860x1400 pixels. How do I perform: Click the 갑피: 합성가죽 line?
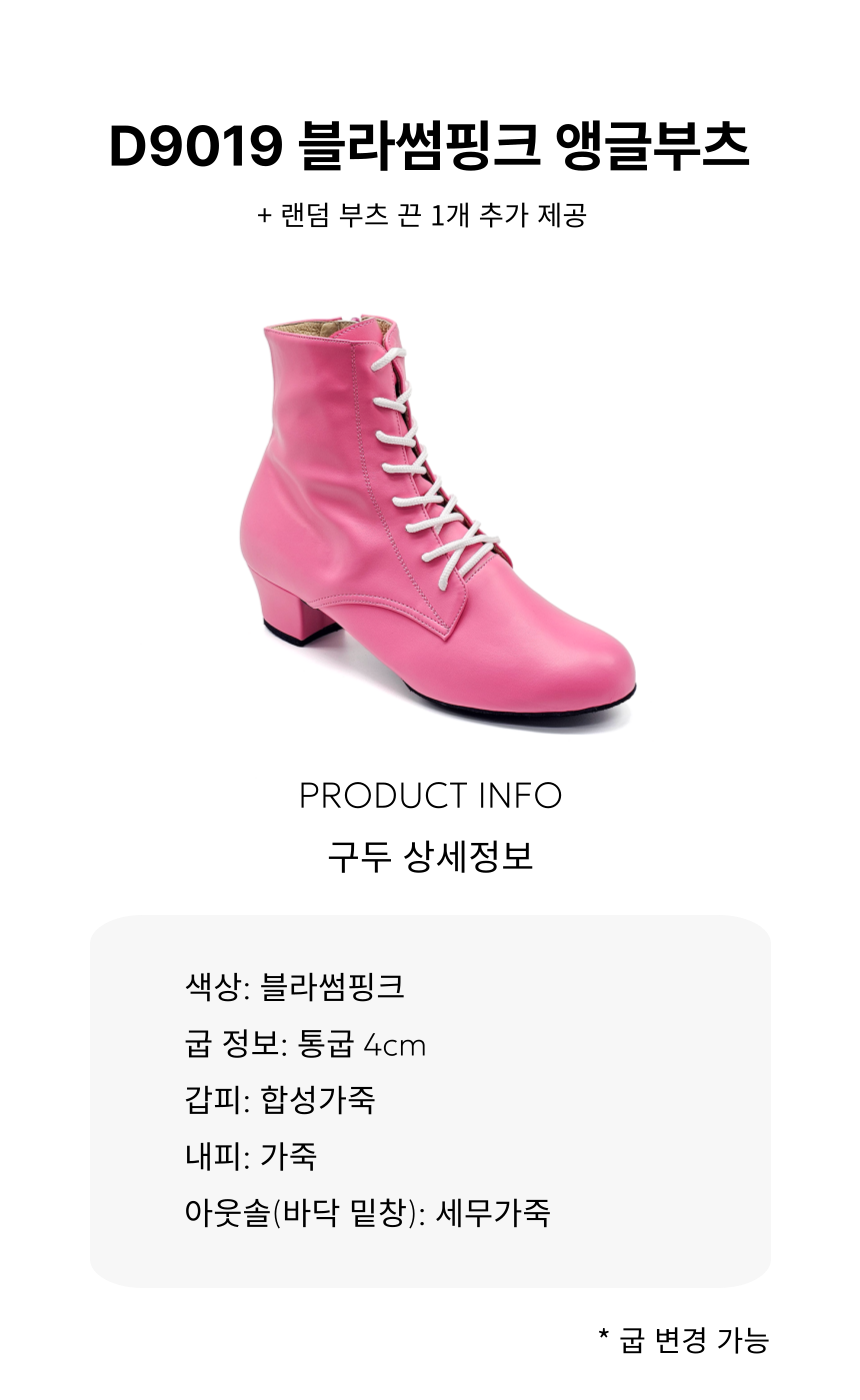click(x=280, y=1100)
